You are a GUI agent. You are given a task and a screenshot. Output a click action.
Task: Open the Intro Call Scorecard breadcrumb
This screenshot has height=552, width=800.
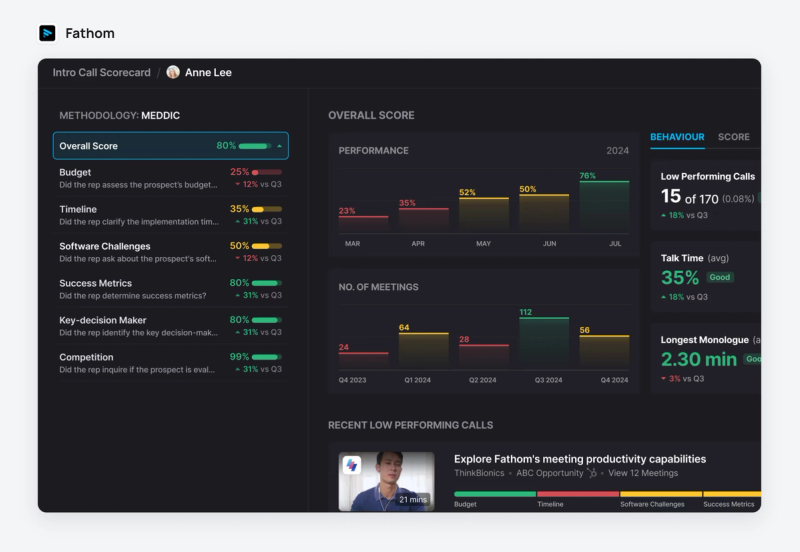tap(102, 72)
